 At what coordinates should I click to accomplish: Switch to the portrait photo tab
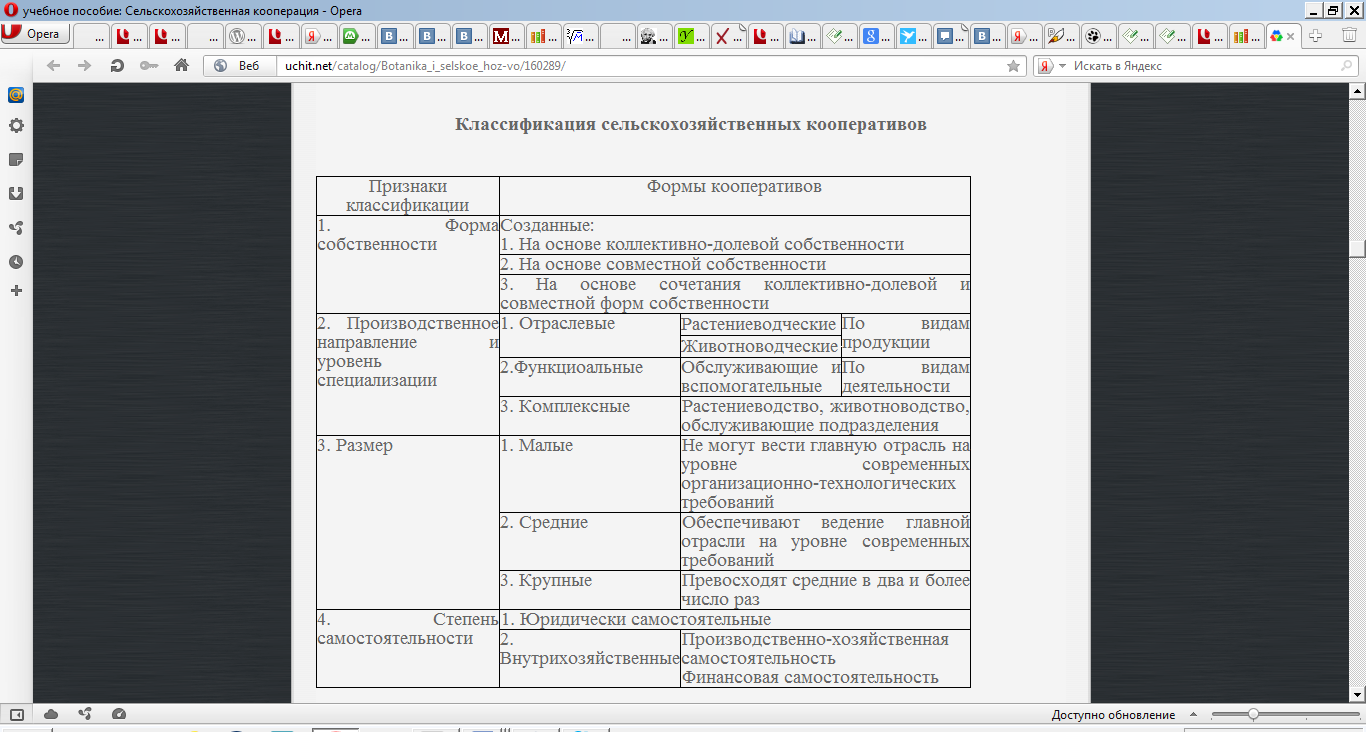657,36
